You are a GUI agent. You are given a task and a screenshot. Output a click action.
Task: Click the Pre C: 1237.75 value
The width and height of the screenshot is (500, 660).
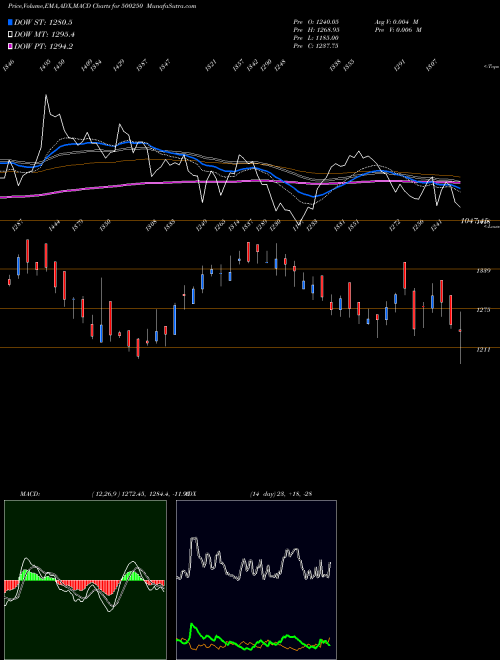click(316, 46)
